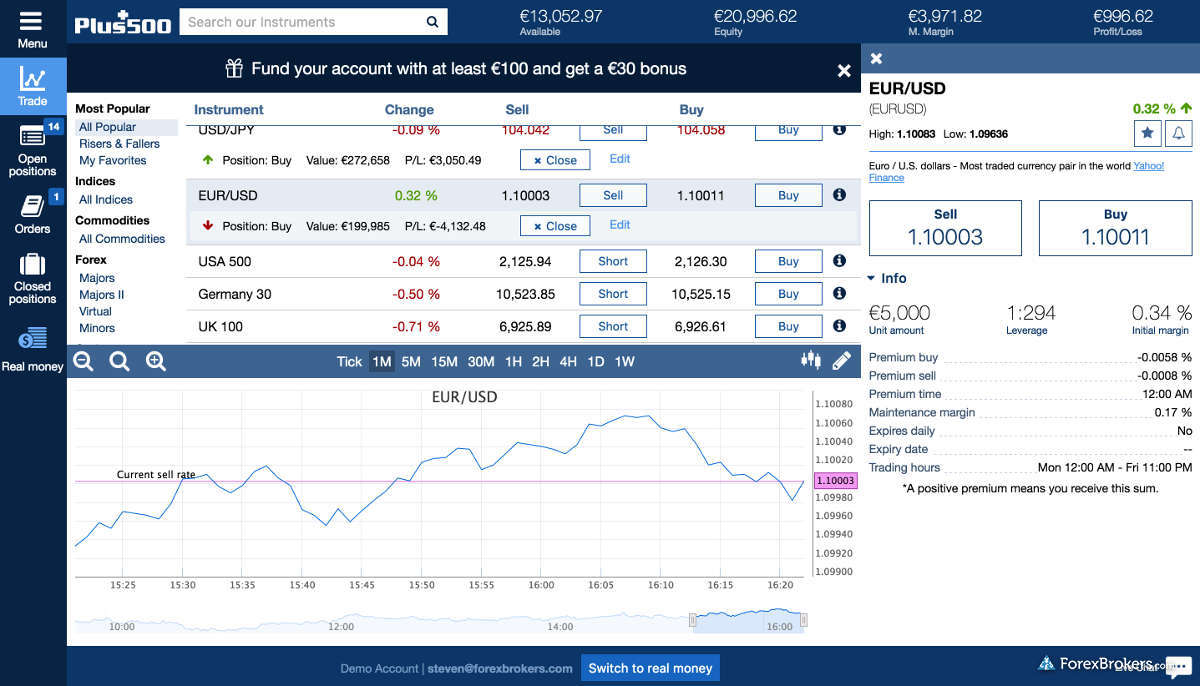The width and height of the screenshot is (1200, 686).
Task: Click Short button for UK 100
Action: (x=613, y=326)
